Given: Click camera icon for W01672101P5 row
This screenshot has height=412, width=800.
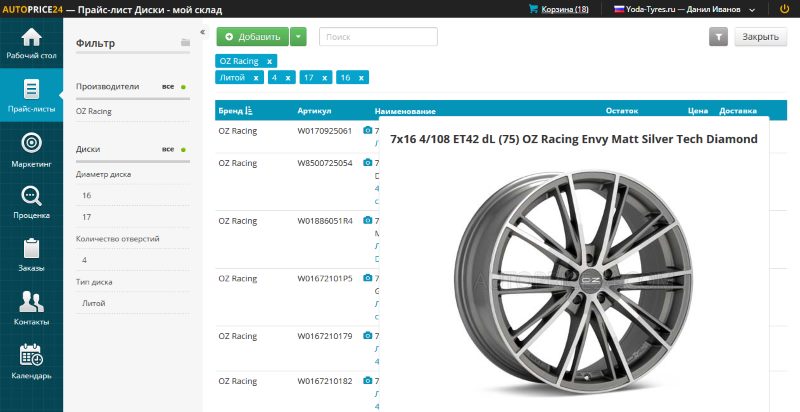Looking at the screenshot, I should [367, 278].
